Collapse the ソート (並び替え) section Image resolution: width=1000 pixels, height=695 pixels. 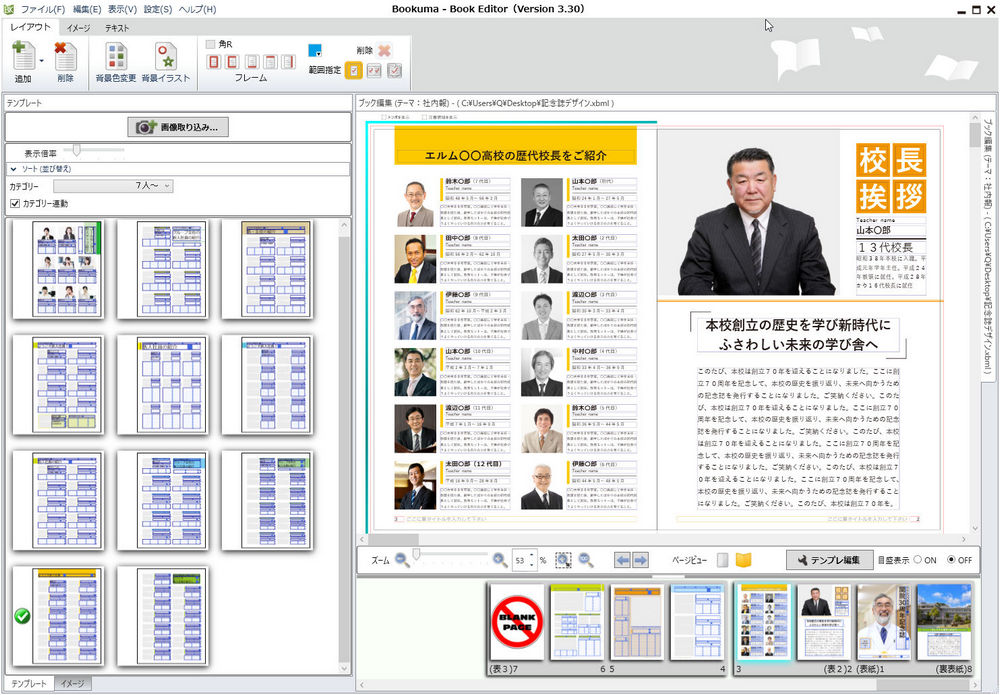pos(15,169)
